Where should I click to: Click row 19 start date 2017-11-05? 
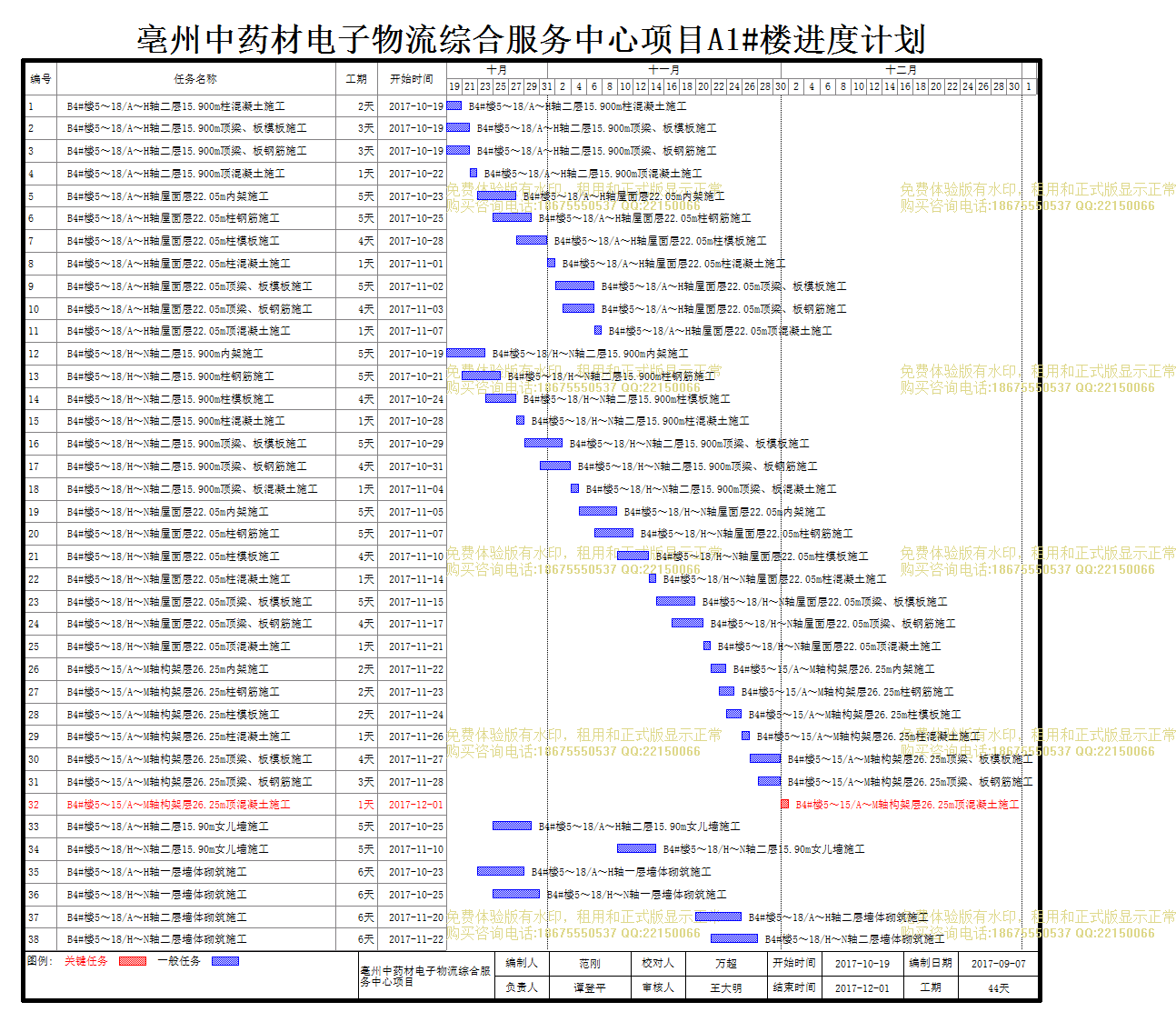point(416,512)
